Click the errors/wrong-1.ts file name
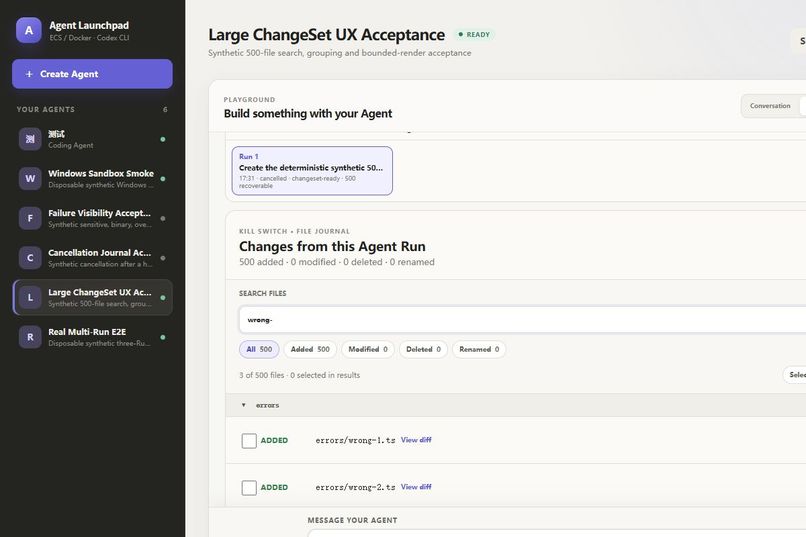The image size is (806, 537). coord(355,440)
